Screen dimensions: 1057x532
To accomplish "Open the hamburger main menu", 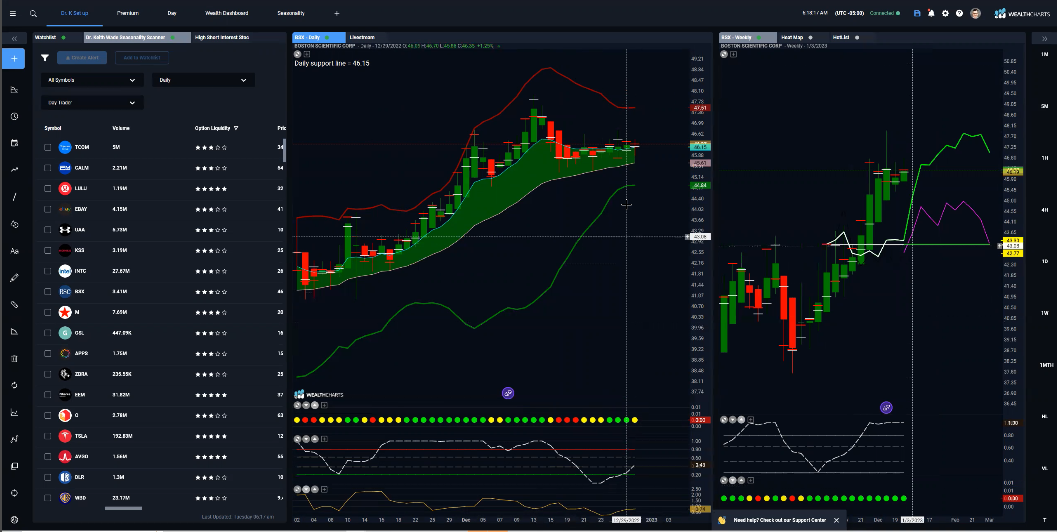I will (13, 13).
